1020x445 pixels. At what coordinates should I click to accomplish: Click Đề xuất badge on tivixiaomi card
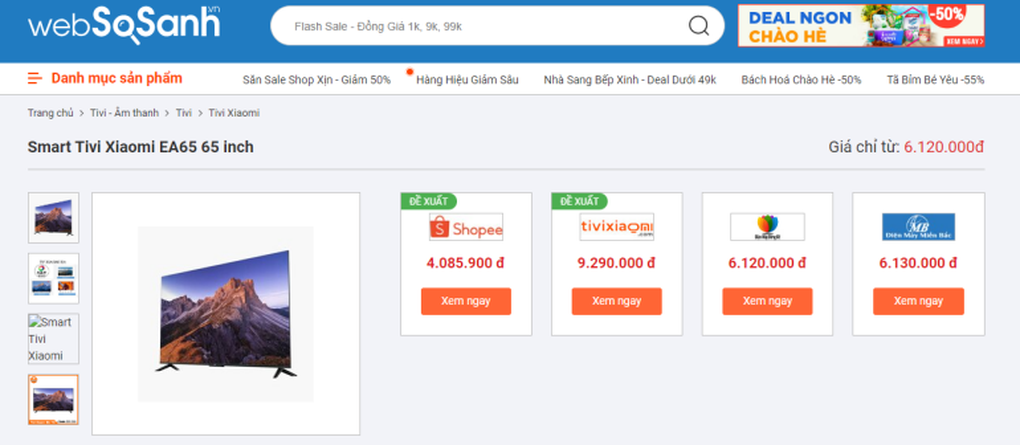pos(580,201)
